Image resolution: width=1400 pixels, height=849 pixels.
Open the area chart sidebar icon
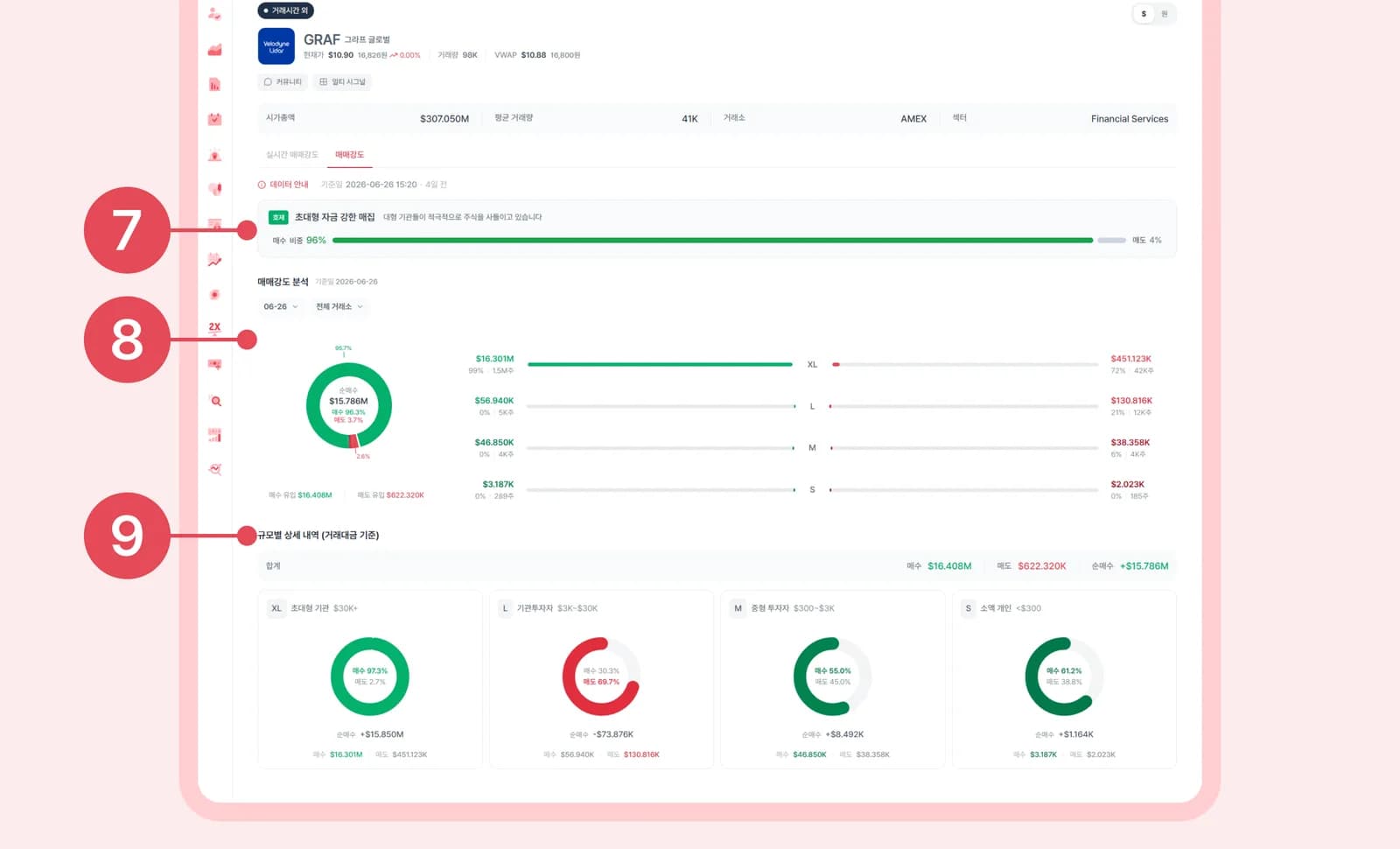pyautogui.click(x=214, y=50)
